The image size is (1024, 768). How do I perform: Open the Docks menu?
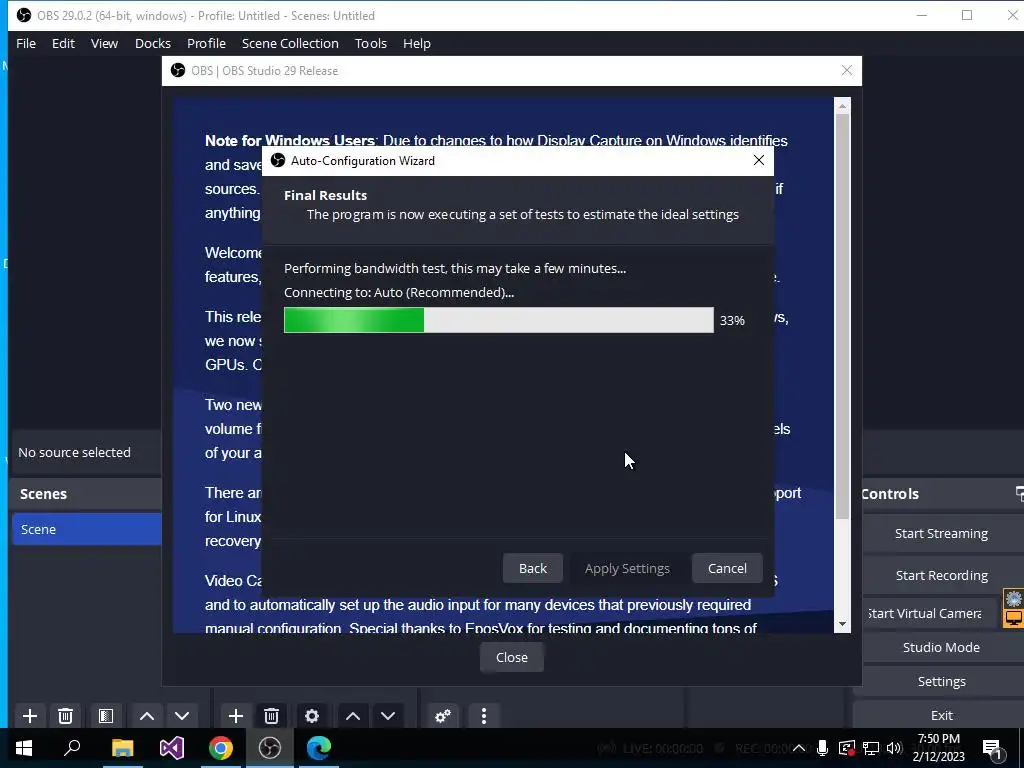click(153, 43)
